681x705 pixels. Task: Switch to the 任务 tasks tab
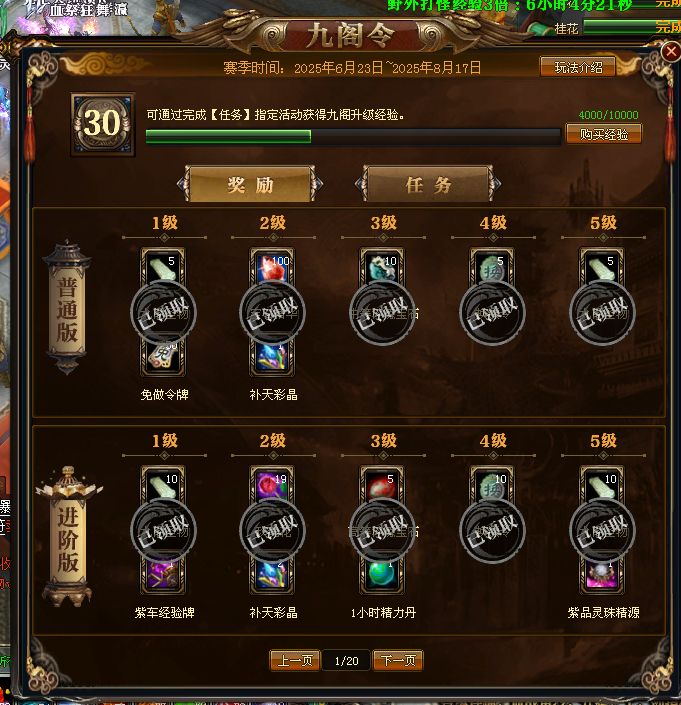(x=428, y=184)
